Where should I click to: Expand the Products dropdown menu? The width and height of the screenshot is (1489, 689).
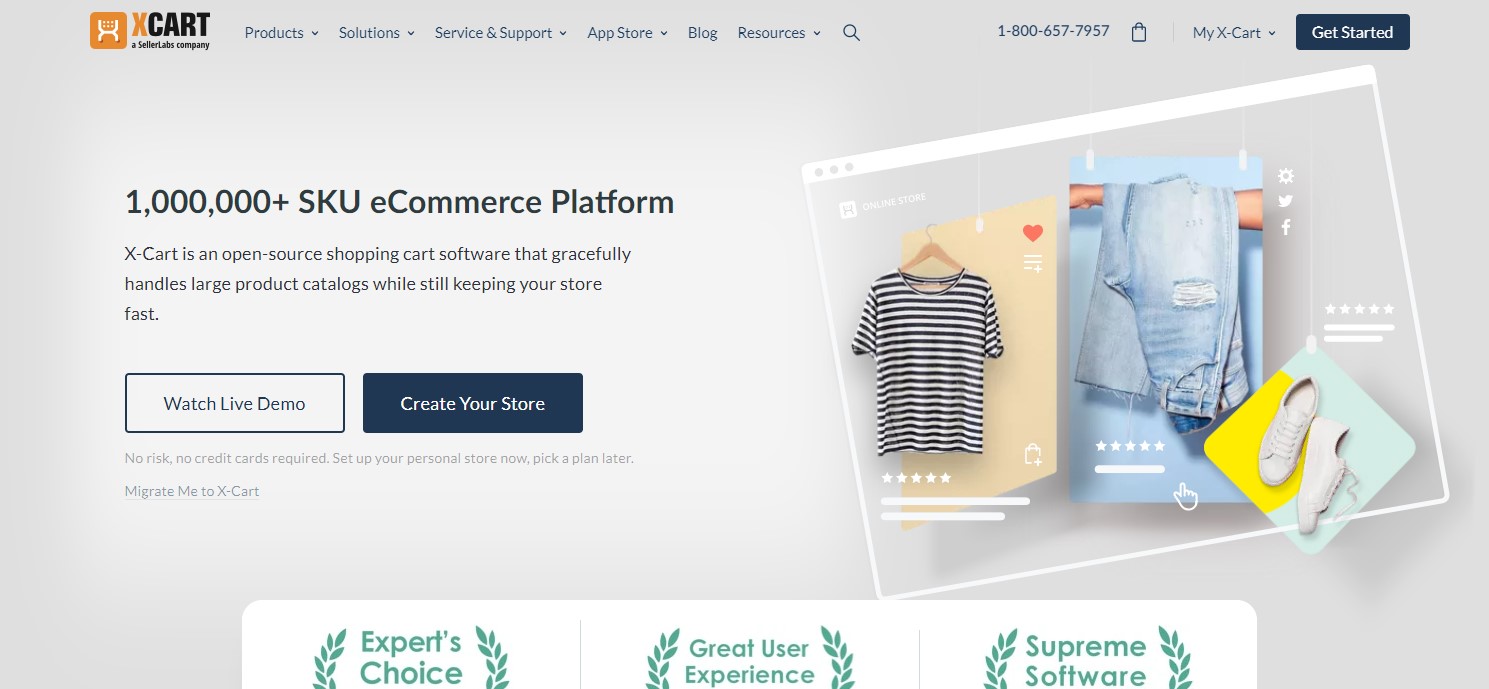tap(281, 33)
